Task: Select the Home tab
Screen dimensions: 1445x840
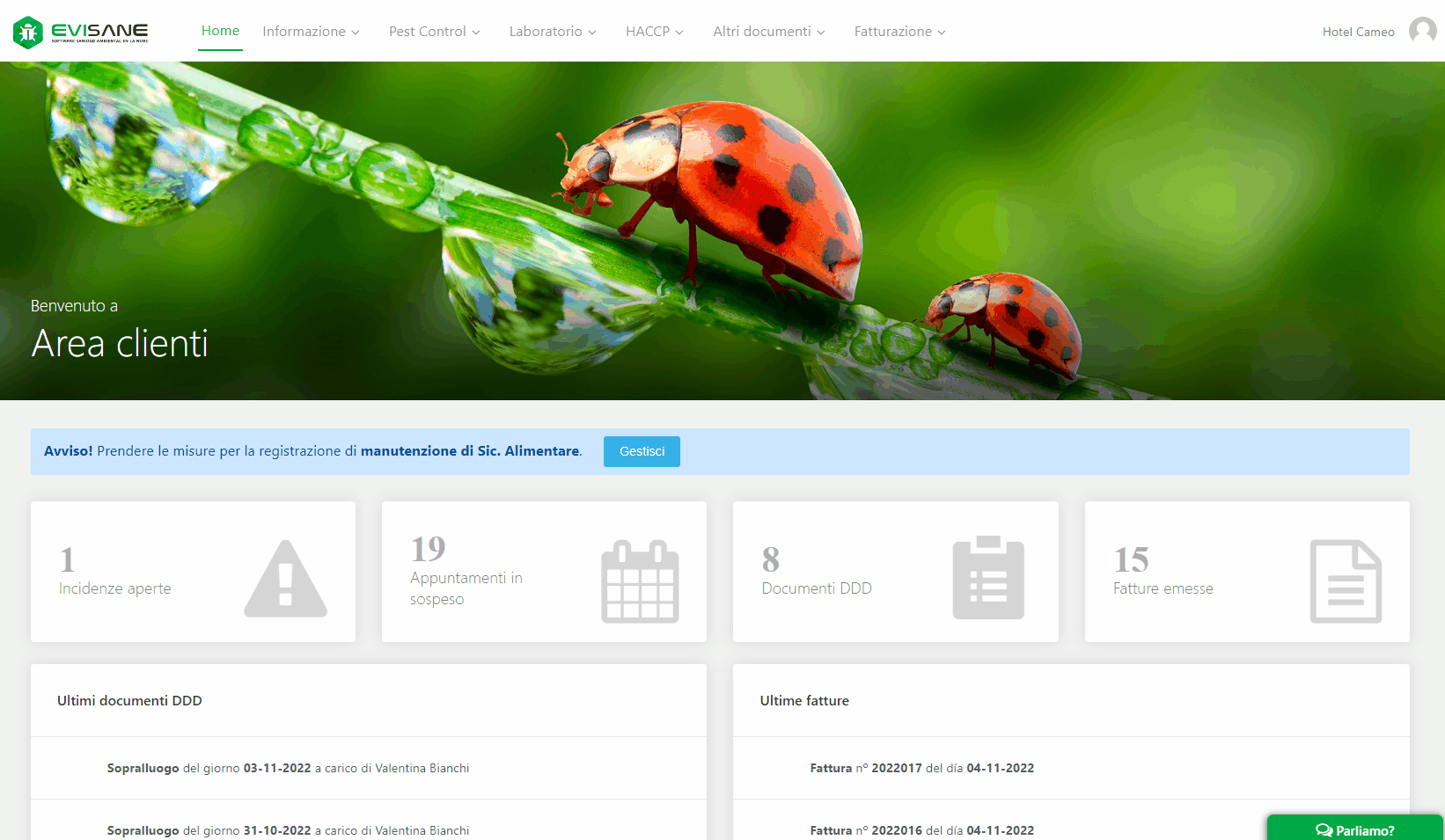Action: 220,31
